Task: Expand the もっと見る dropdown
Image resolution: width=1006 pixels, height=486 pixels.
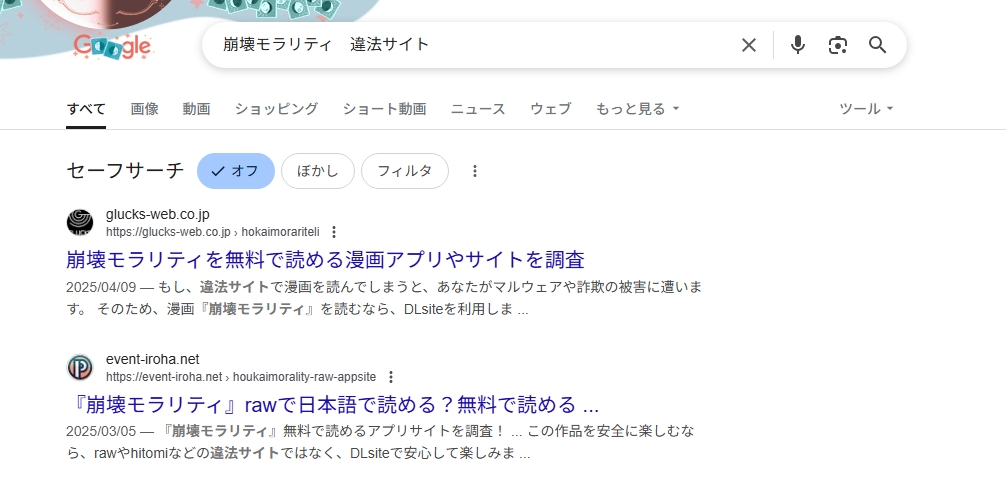Action: click(637, 109)
